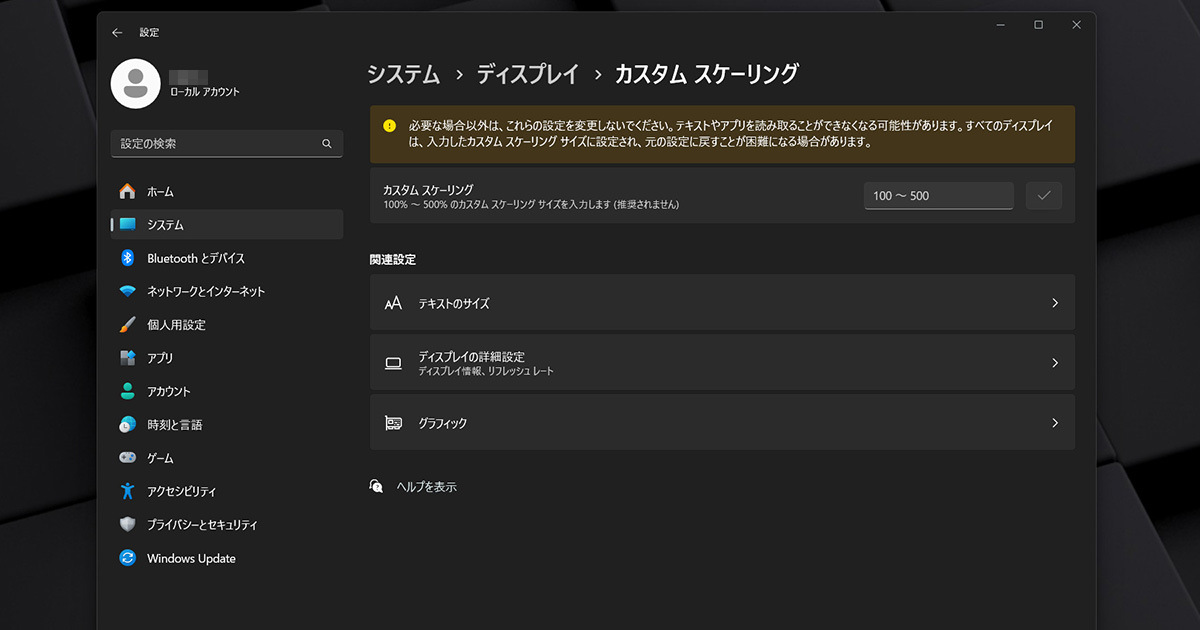
Task: Click the Bluetooth icon in sidebar
Action: coord(127,258)
